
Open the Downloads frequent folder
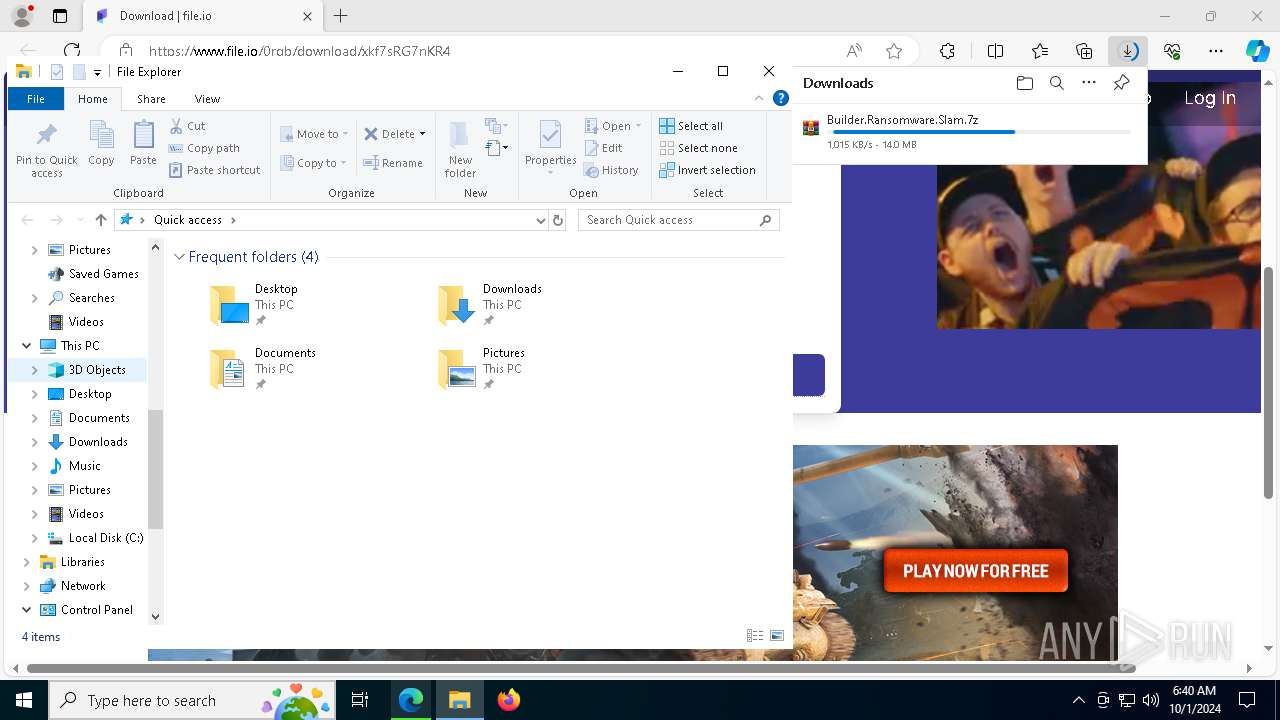pyautogui.click(x=490, y=304)
